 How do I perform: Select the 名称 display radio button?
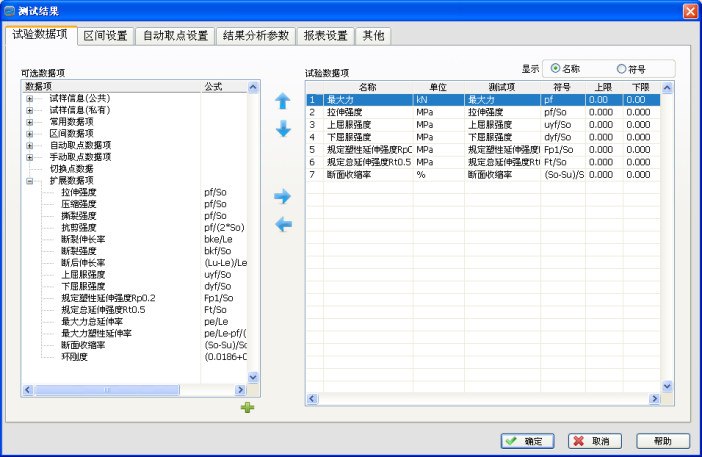556,69
